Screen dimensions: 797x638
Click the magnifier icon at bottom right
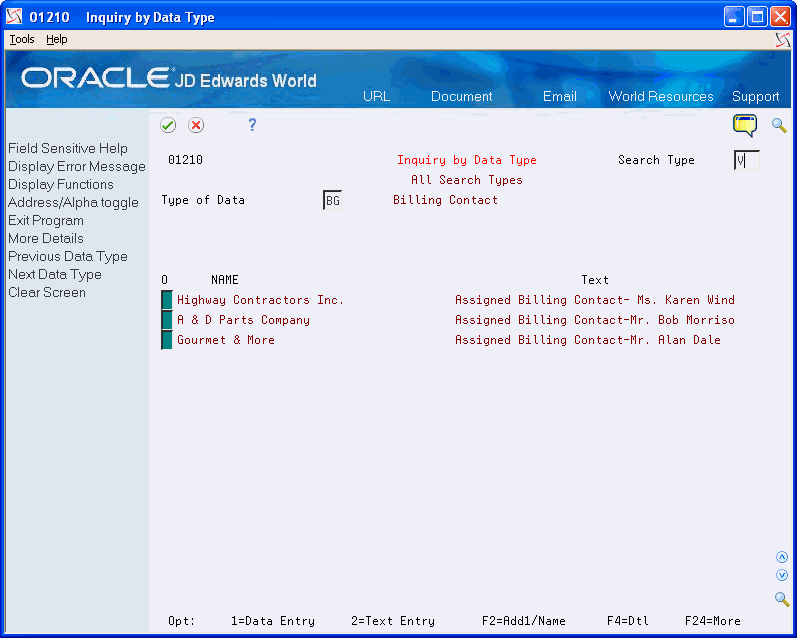click(x=782, y=599)
